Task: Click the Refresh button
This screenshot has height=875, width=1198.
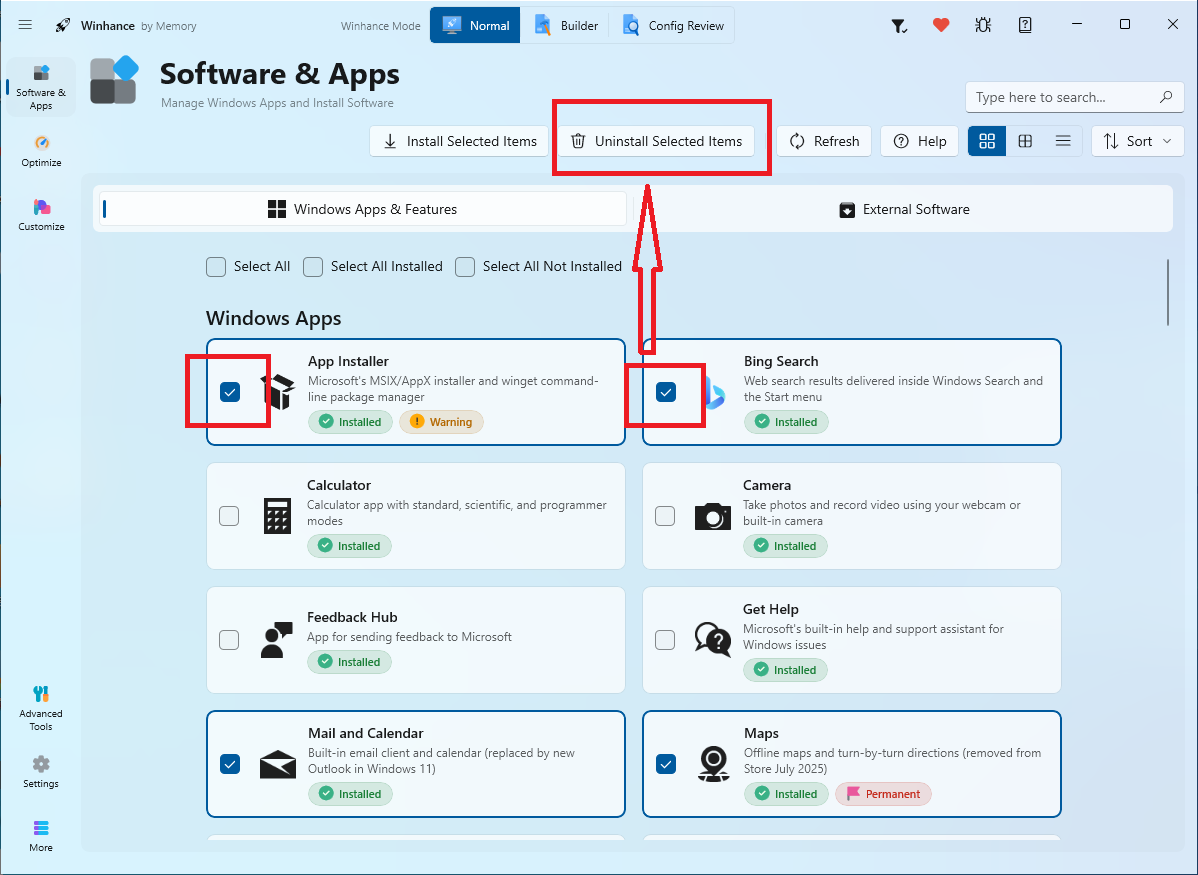Action: (x=824, y=141)
